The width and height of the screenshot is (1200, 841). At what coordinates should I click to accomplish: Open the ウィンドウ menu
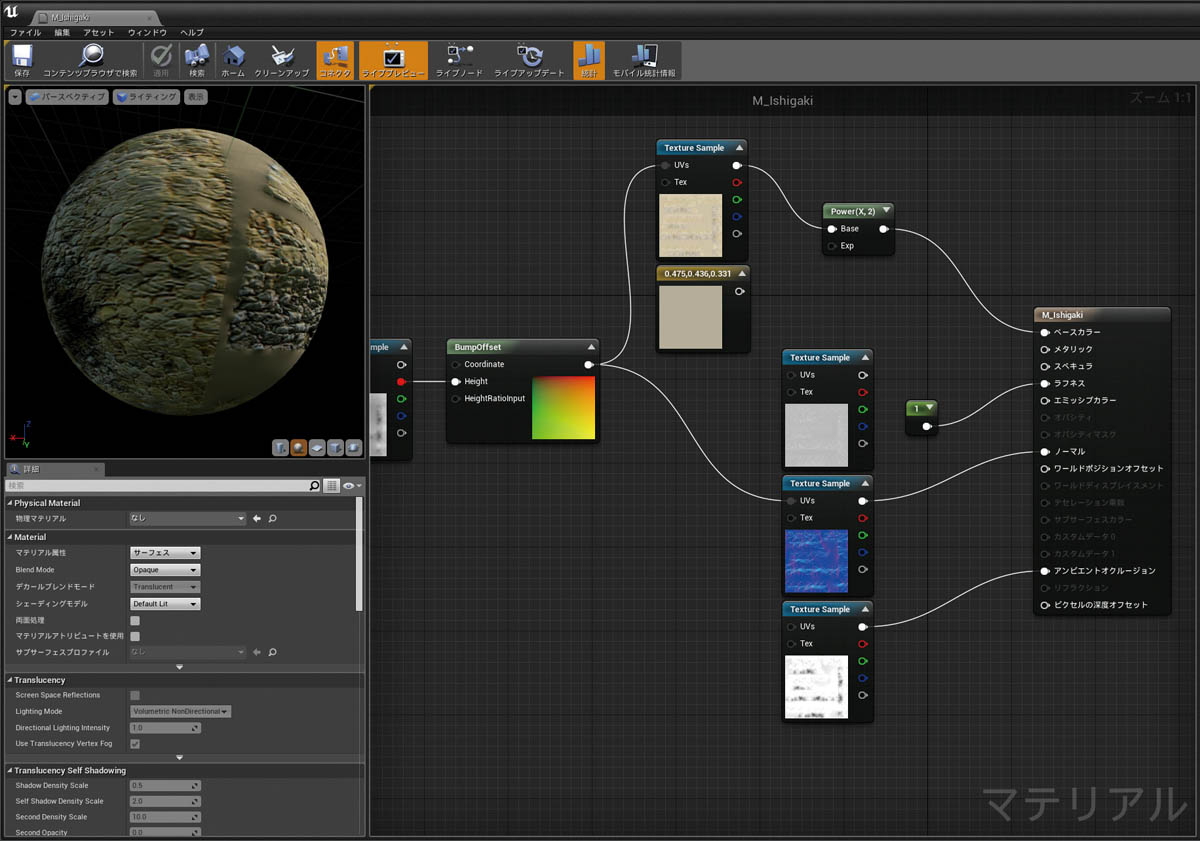(150, 31)
